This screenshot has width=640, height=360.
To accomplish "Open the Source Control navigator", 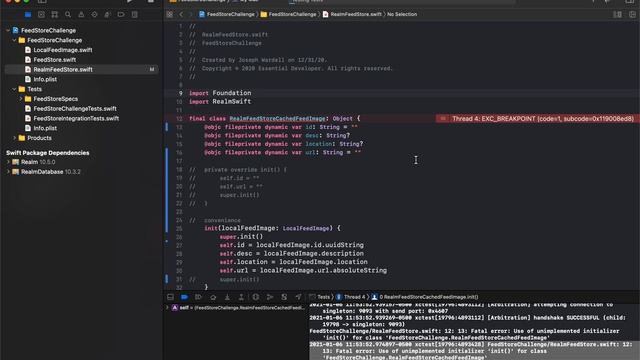I will point(41,15).
